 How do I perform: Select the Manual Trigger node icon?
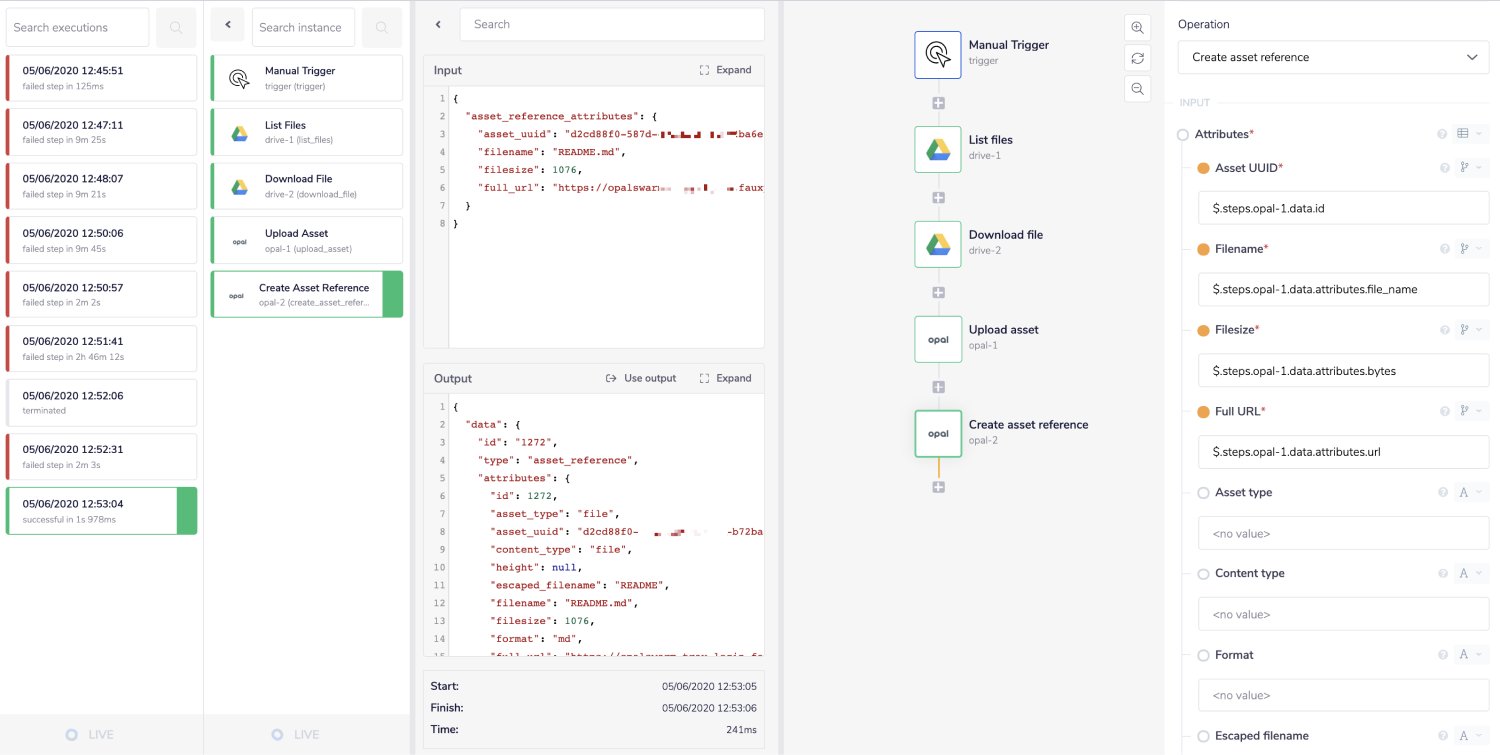[x=937, y=54]
